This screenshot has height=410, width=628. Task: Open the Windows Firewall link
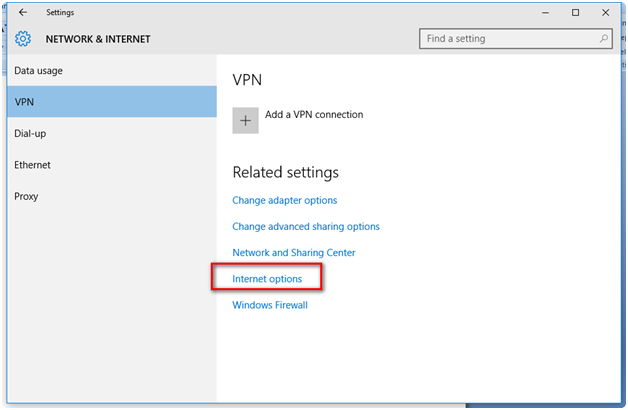tap(270, 305)
